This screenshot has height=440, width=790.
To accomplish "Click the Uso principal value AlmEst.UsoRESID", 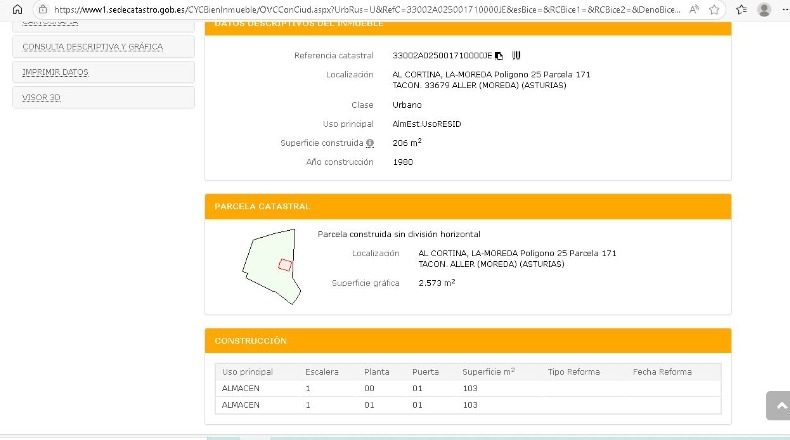I will point(426,124).
